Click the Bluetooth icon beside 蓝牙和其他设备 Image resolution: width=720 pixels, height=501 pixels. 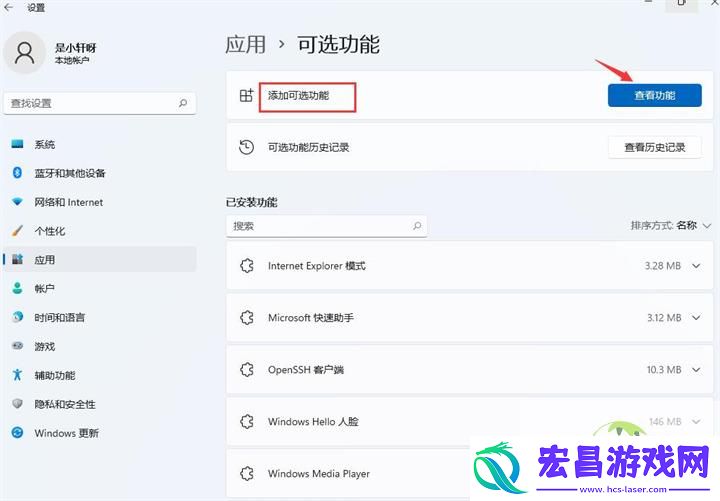pos(17,173)
